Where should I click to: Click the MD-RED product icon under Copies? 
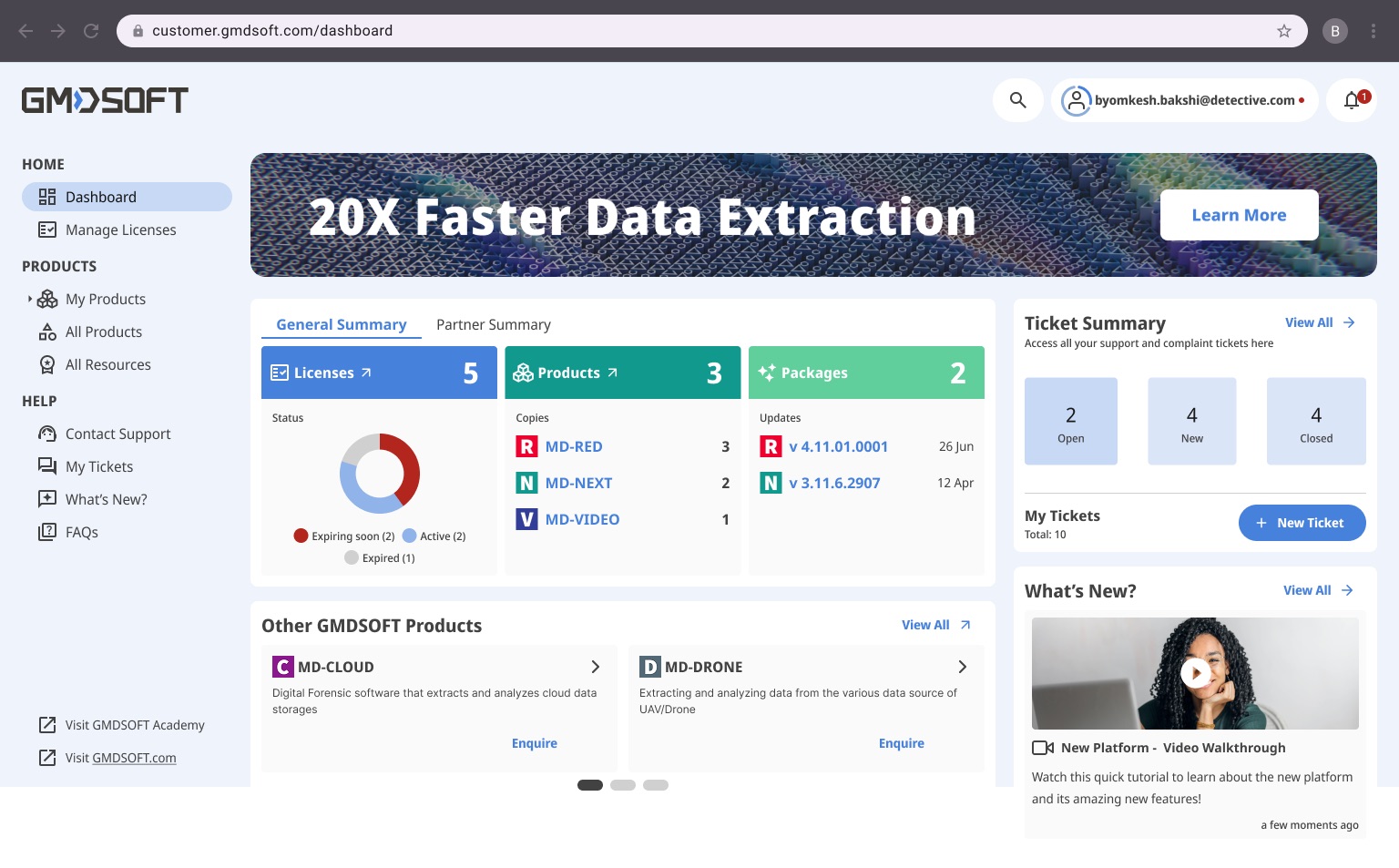coord(526,446)
